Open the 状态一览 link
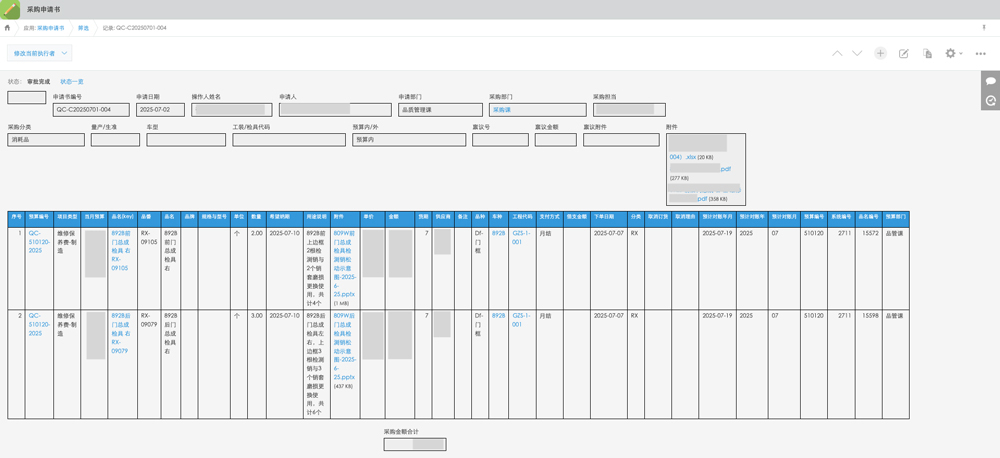1000x458 pixels. point(72,81)
